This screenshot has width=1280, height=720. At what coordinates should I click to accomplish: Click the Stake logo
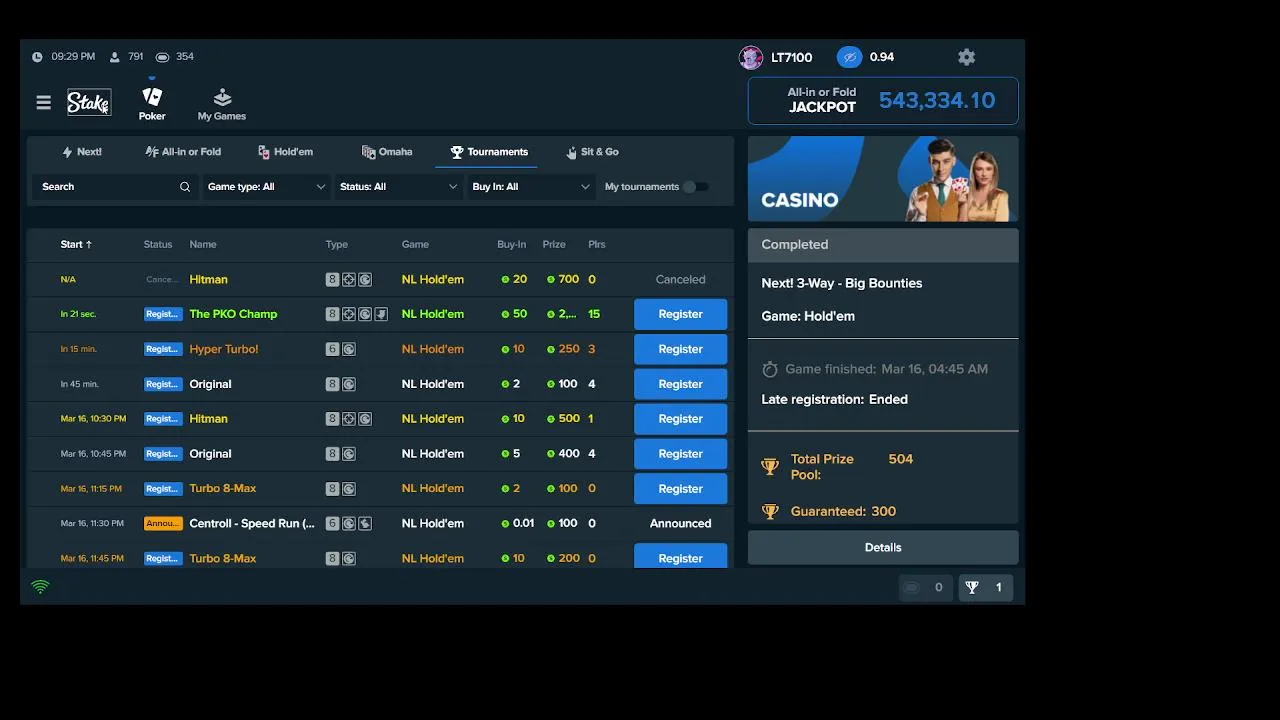pos(89,102)
